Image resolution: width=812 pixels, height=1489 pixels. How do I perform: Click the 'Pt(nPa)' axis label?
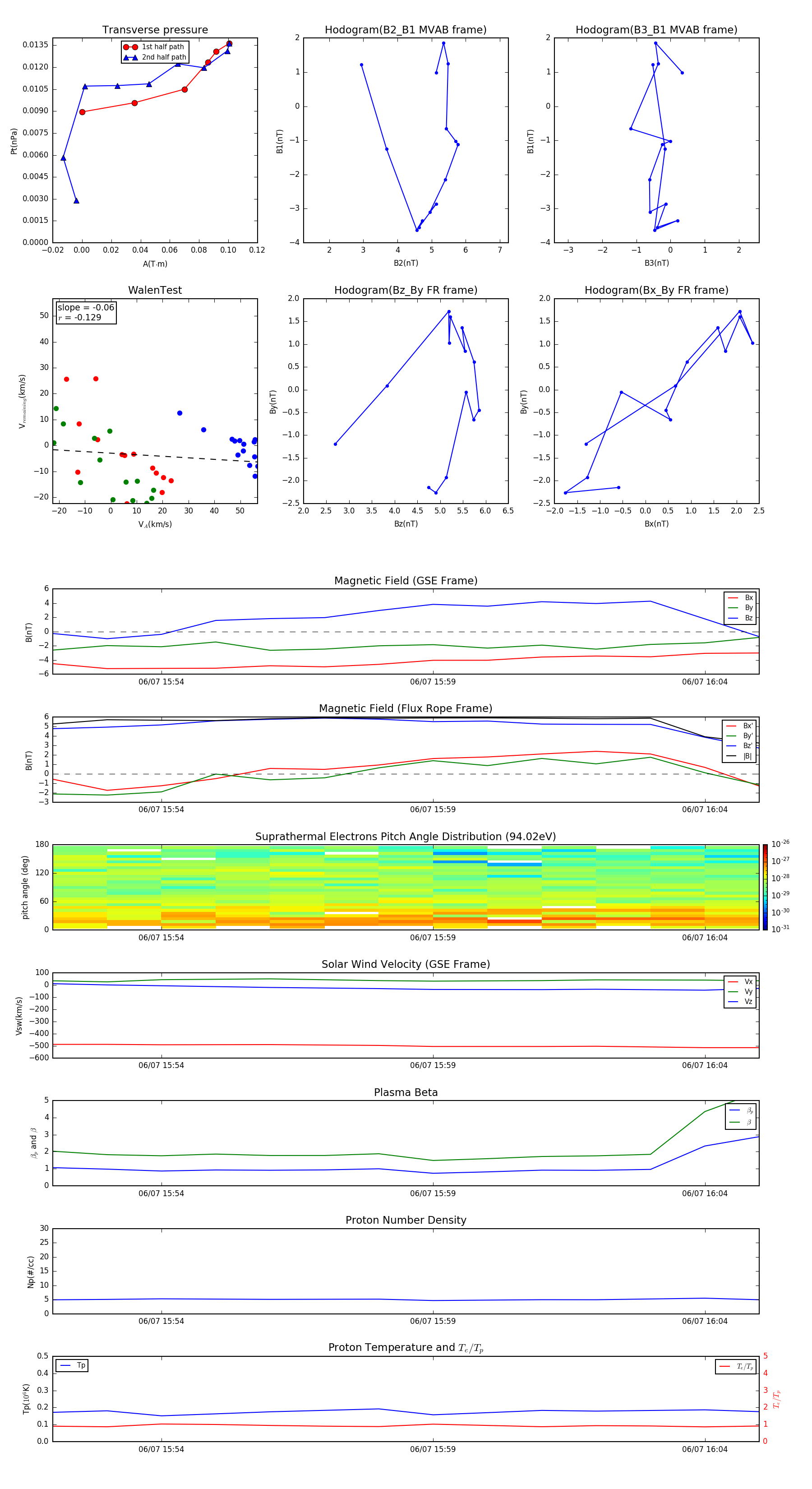tap(14, 141)
